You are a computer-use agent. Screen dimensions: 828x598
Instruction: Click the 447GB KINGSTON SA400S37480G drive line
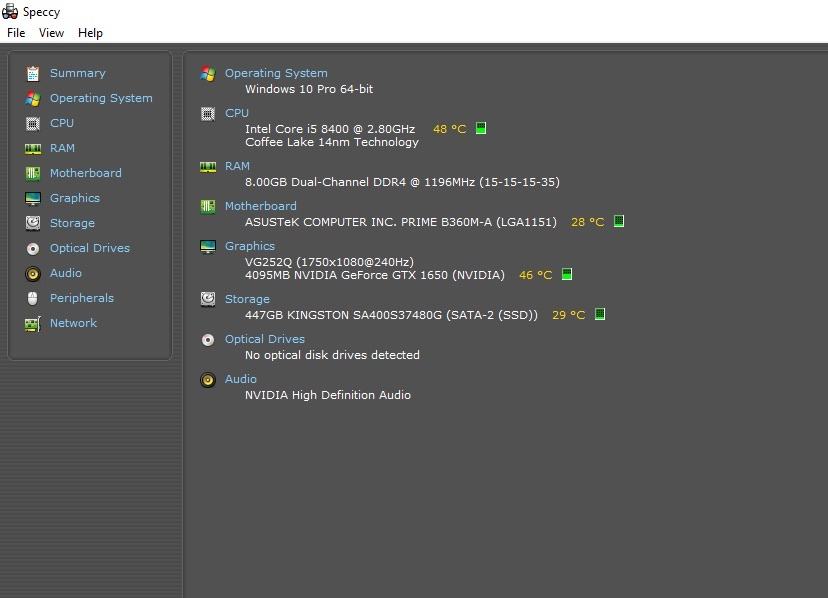[x=391, y=315]
